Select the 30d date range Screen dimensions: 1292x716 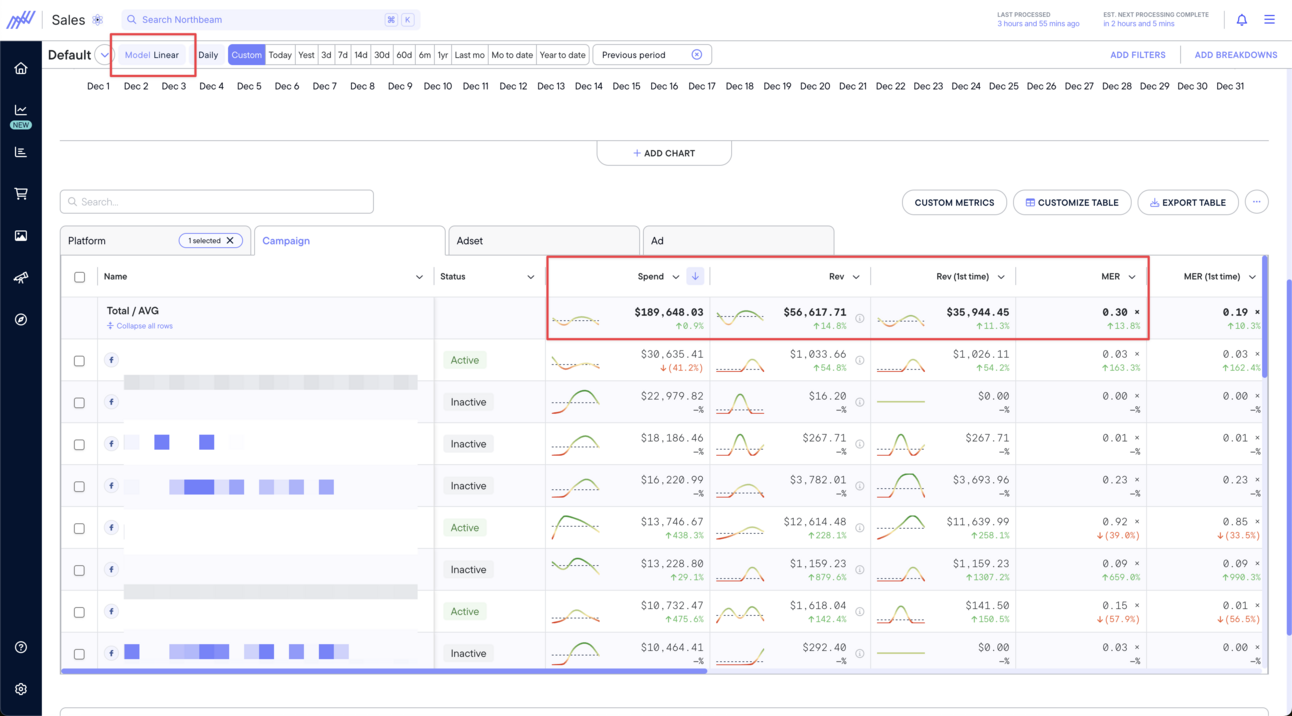click(x=381, y=55)
